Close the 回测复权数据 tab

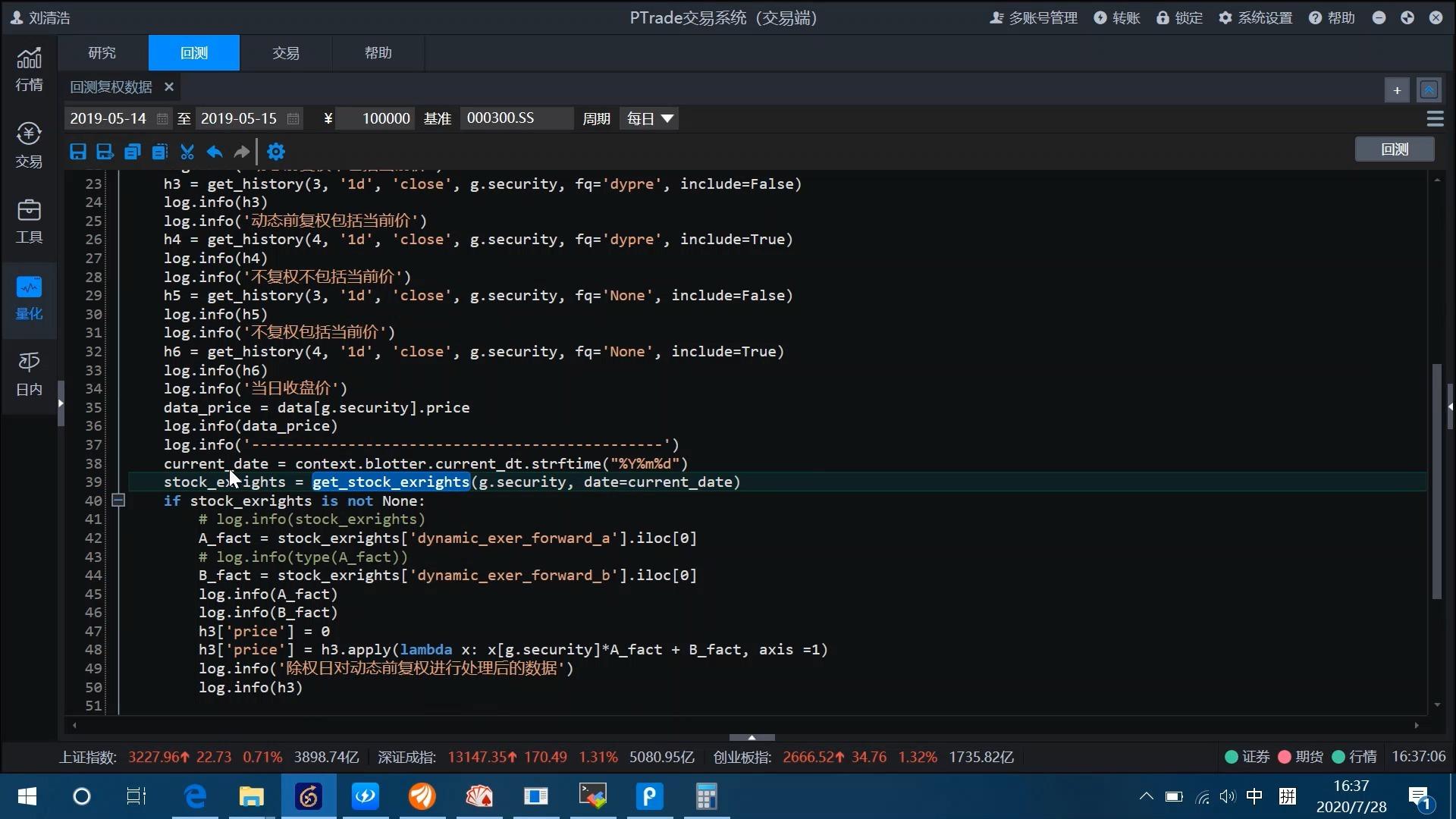point(169,87)
